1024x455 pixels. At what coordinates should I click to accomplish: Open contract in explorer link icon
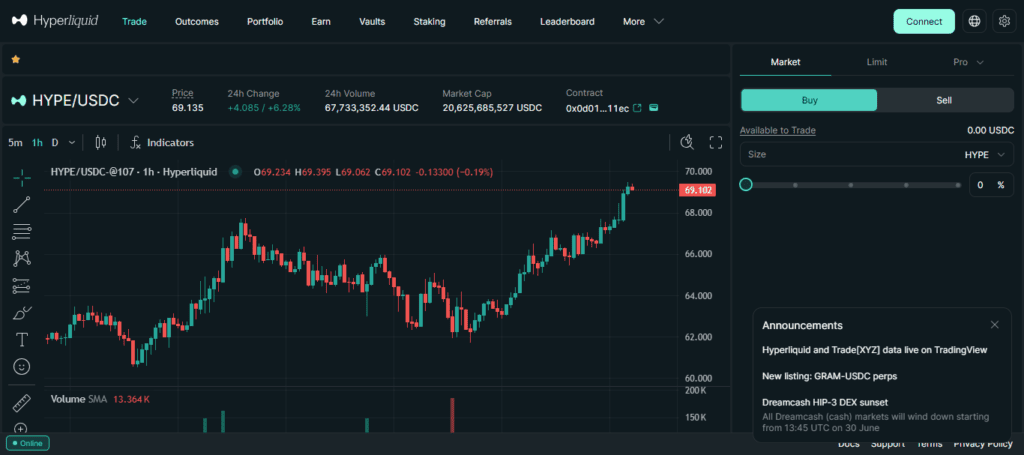[x=638, y=108]
